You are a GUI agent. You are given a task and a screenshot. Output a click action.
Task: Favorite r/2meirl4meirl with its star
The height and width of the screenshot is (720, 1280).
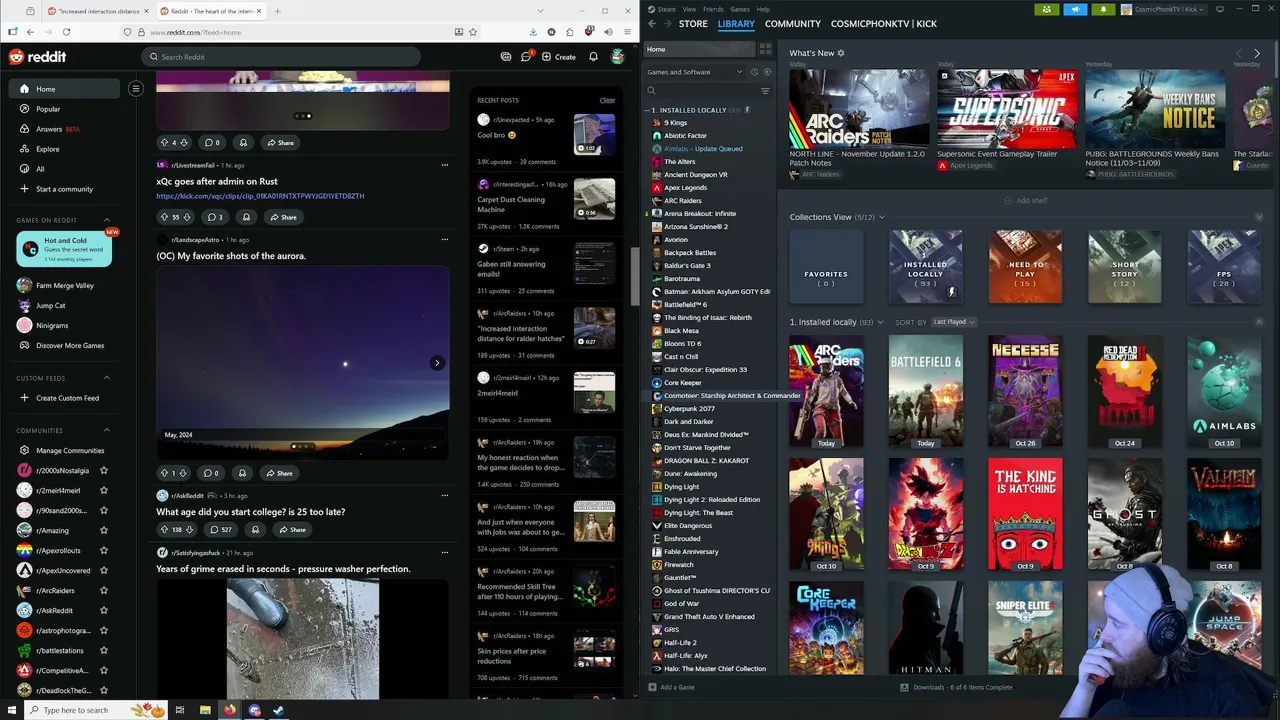[104, 491]
